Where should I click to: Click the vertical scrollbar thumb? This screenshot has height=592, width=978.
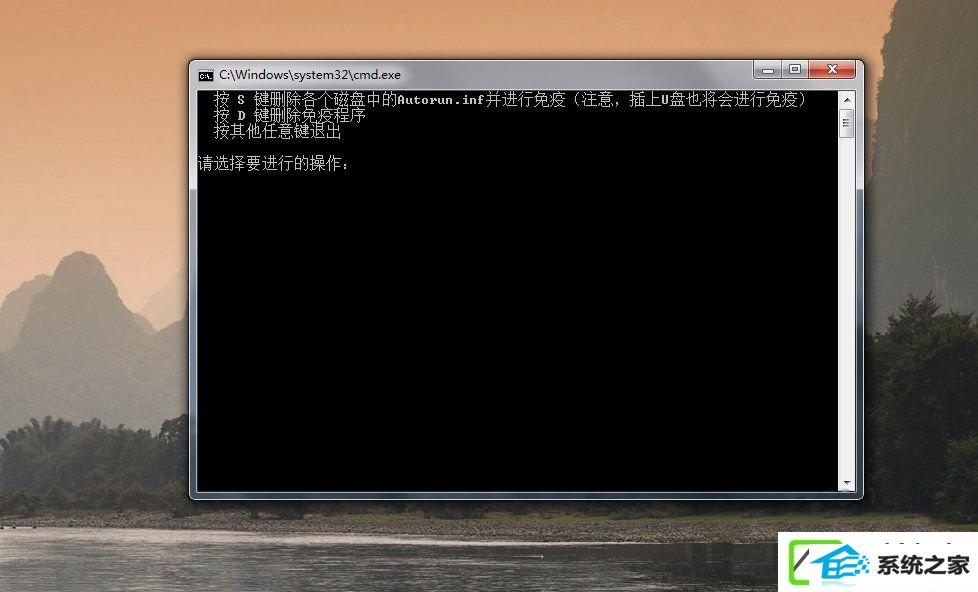pyautogui.click(x=846, y=123)
